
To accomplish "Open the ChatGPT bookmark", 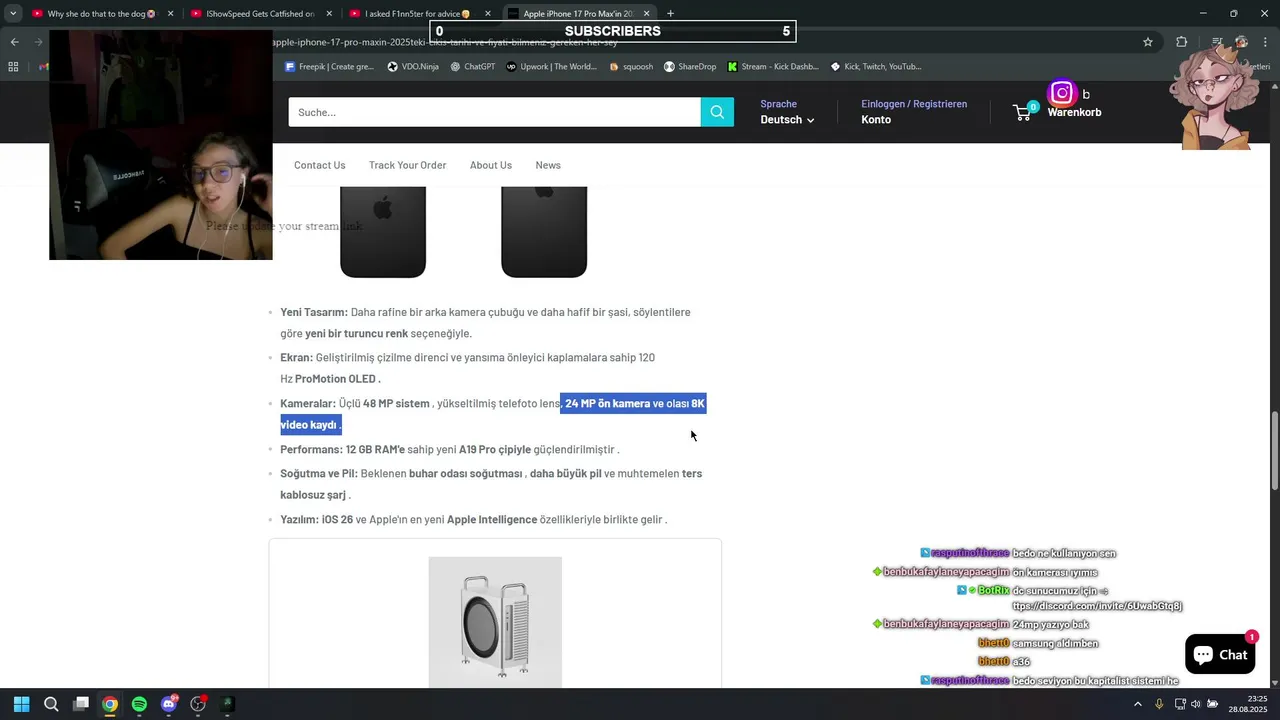I will [x=472, y=67].
